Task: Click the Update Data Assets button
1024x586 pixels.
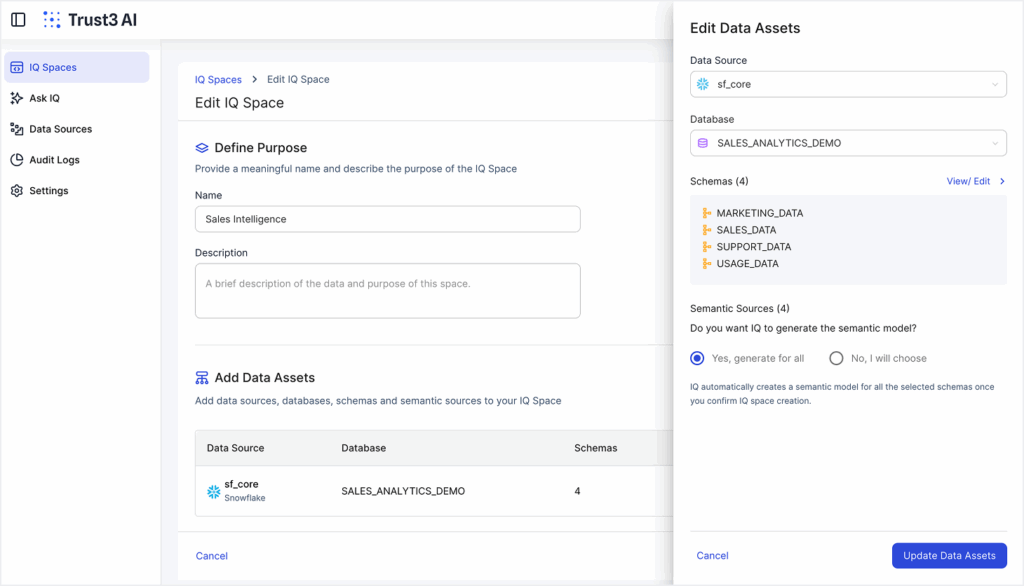Action: [949, 556]
